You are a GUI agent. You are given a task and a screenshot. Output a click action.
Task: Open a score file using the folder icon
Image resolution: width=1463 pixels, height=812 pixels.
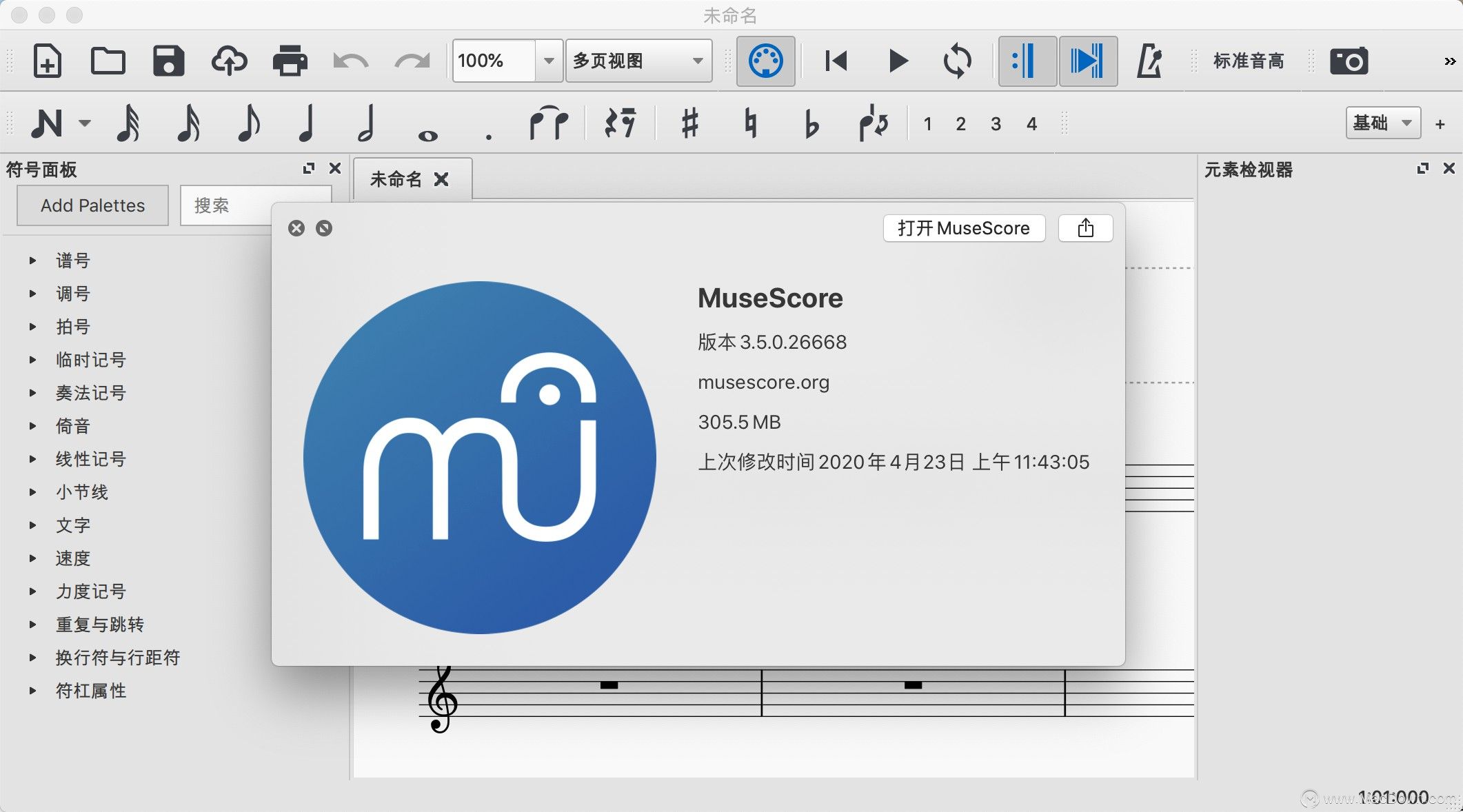click(x=108, y=61)
